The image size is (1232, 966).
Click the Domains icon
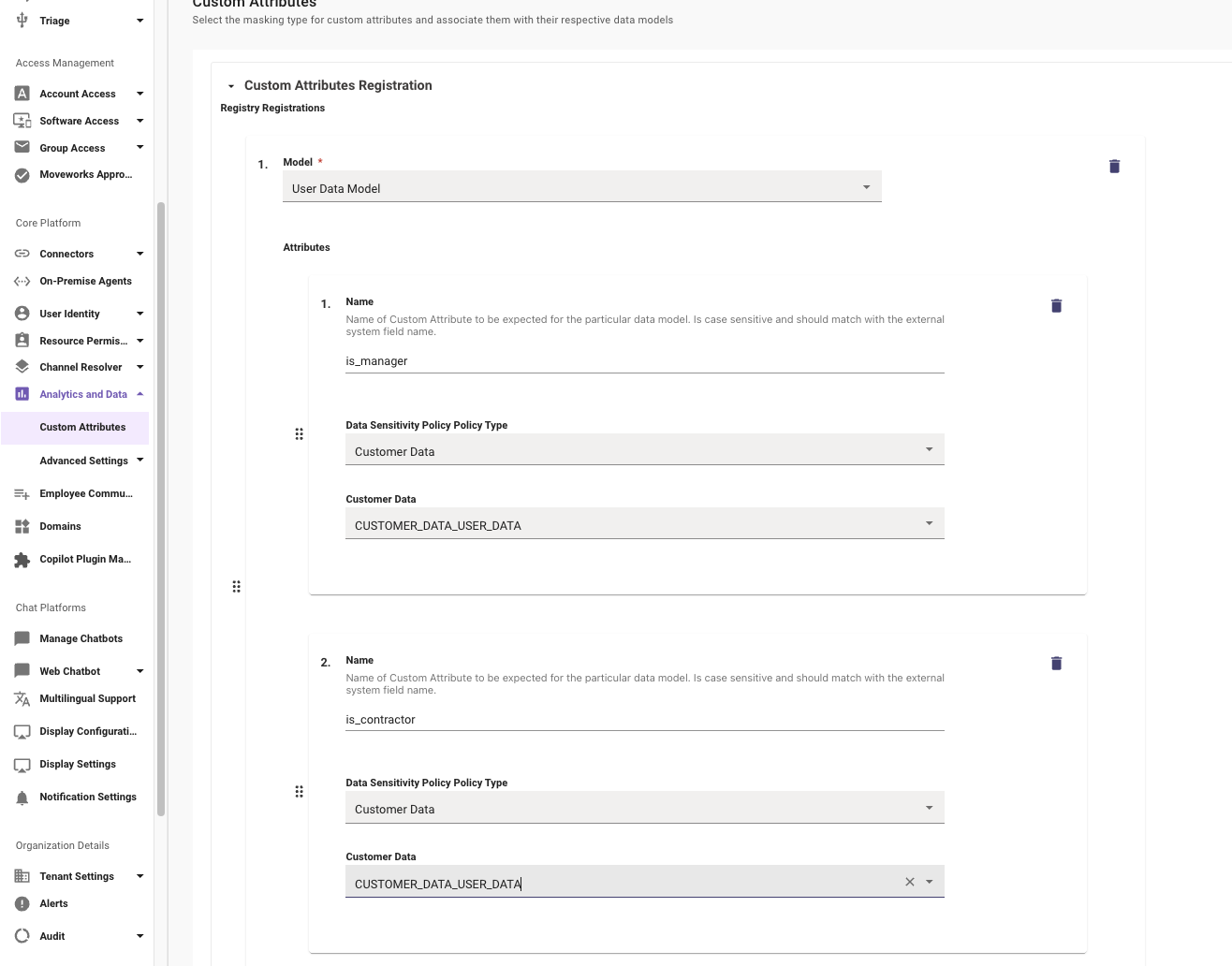[x=22, y=526]
